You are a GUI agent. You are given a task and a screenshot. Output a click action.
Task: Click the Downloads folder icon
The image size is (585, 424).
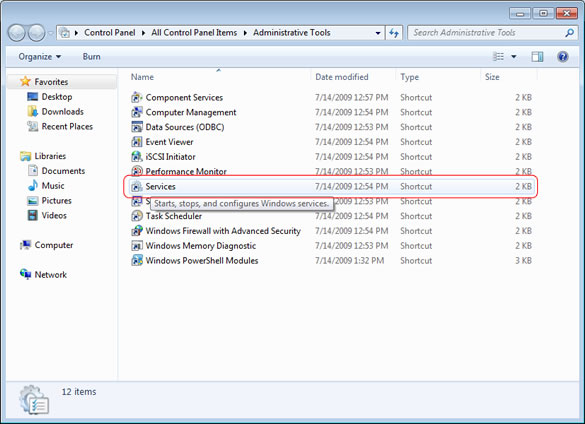[32, 111]
